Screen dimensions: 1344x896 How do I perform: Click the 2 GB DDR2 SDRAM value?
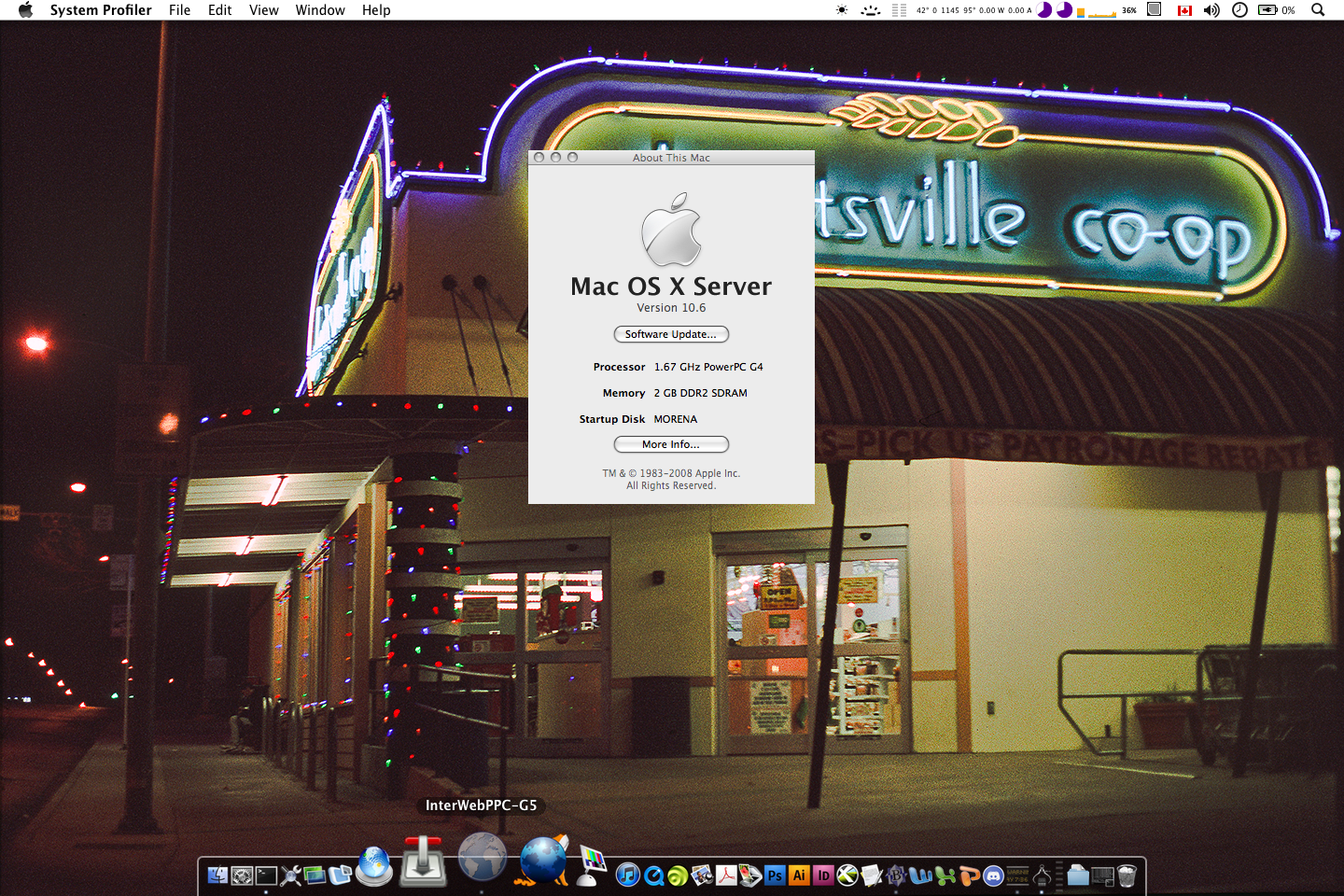tap(700, 393)
